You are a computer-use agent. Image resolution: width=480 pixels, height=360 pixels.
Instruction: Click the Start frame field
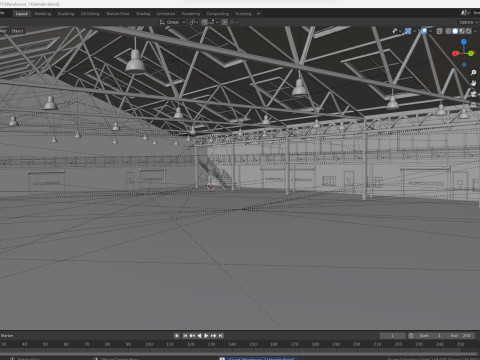pyautogui.click(x=431, y=336)
